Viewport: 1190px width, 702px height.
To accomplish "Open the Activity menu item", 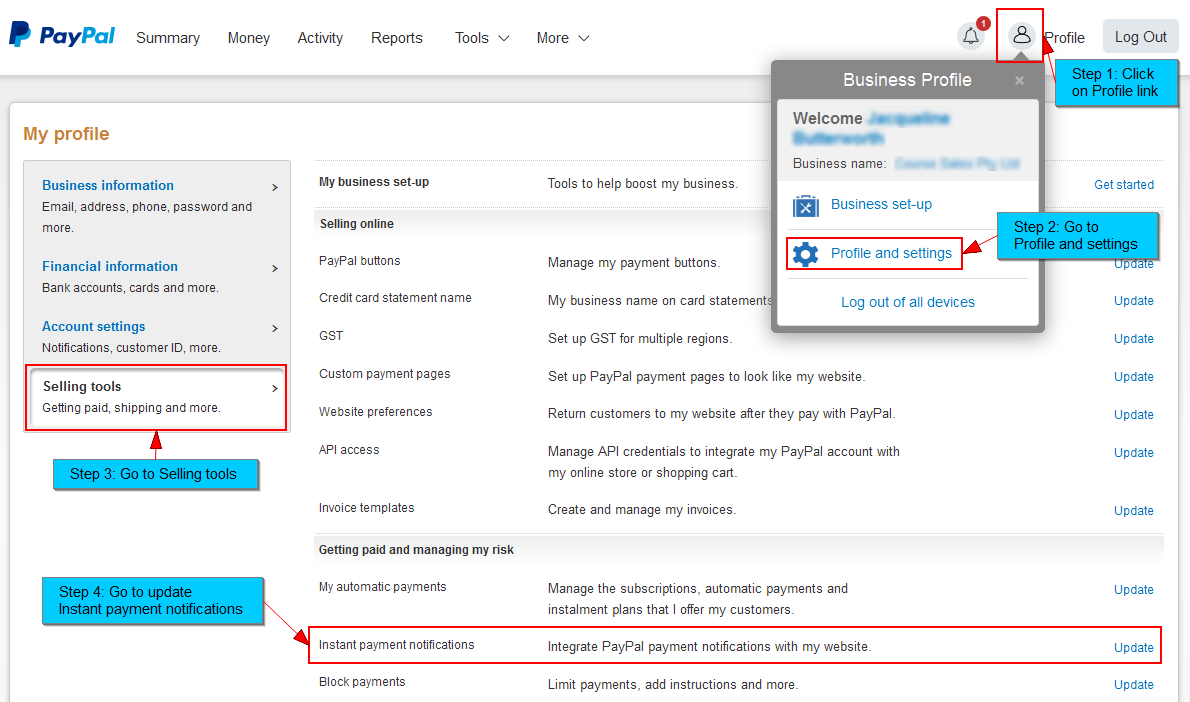I will point(320,38).
